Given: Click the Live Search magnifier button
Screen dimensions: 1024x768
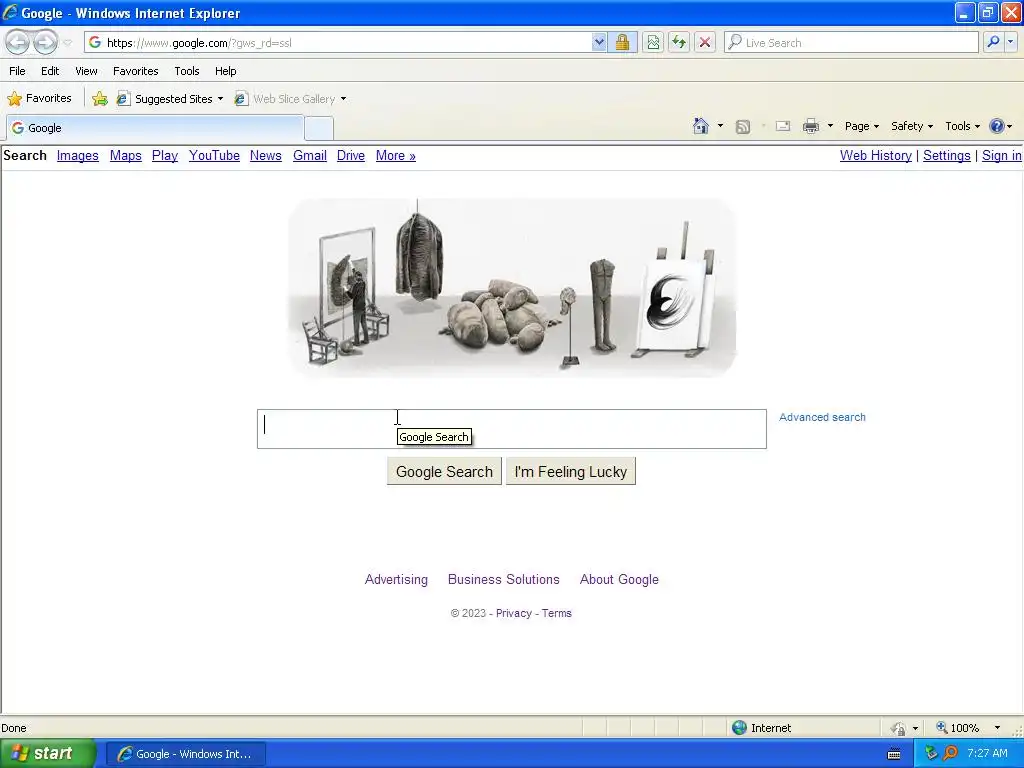Looking at the screenshot, I should coord(993,42).
